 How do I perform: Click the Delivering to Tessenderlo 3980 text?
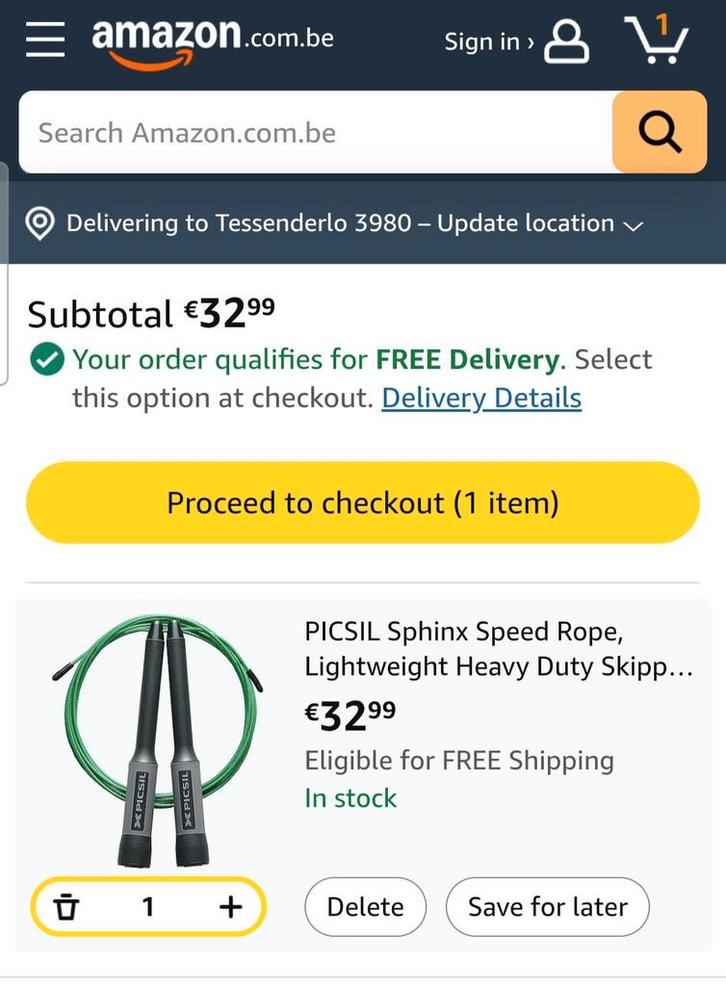pyautogui.click(x=240, y=223)
